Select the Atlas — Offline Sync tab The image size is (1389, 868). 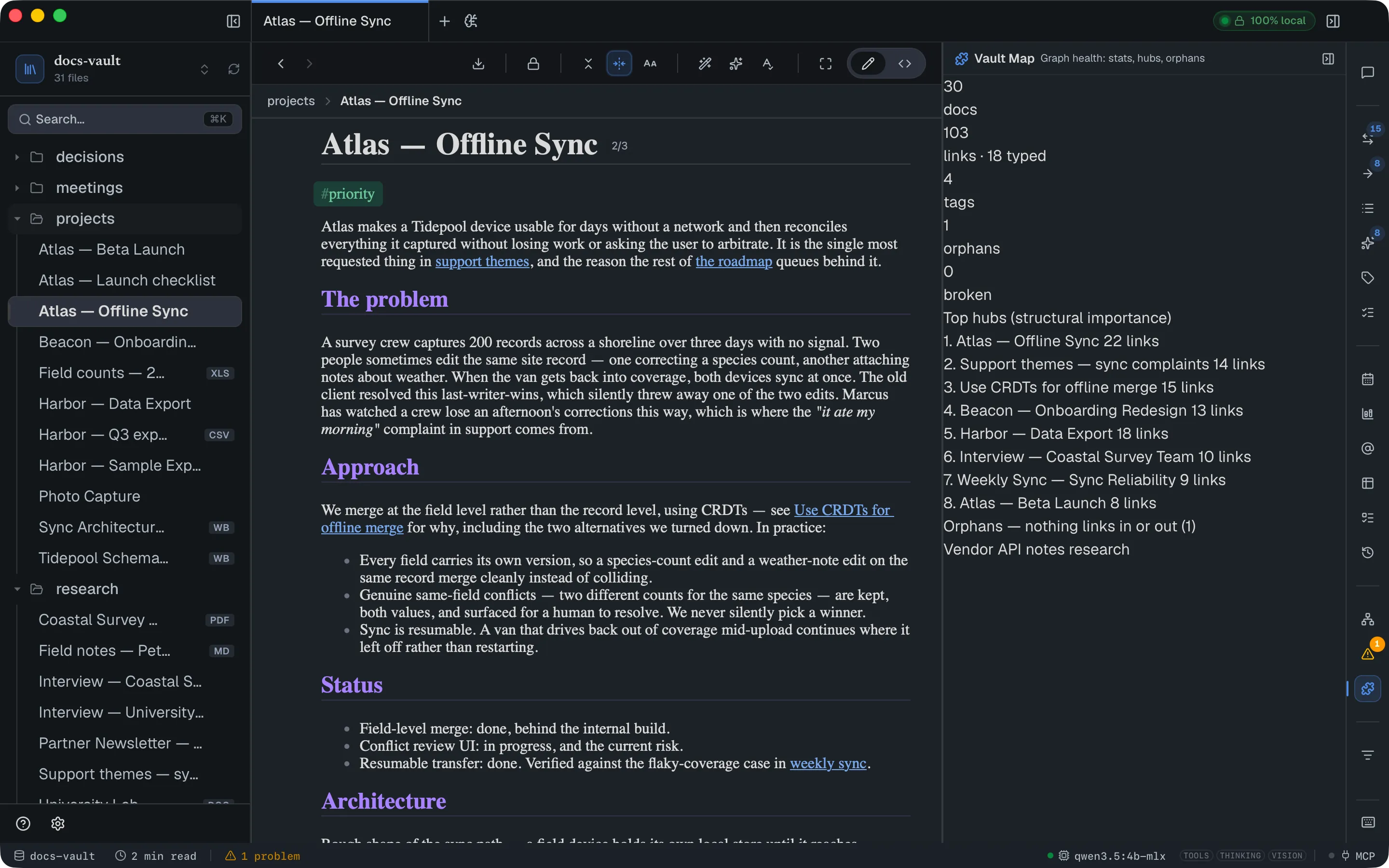[340, 21]
